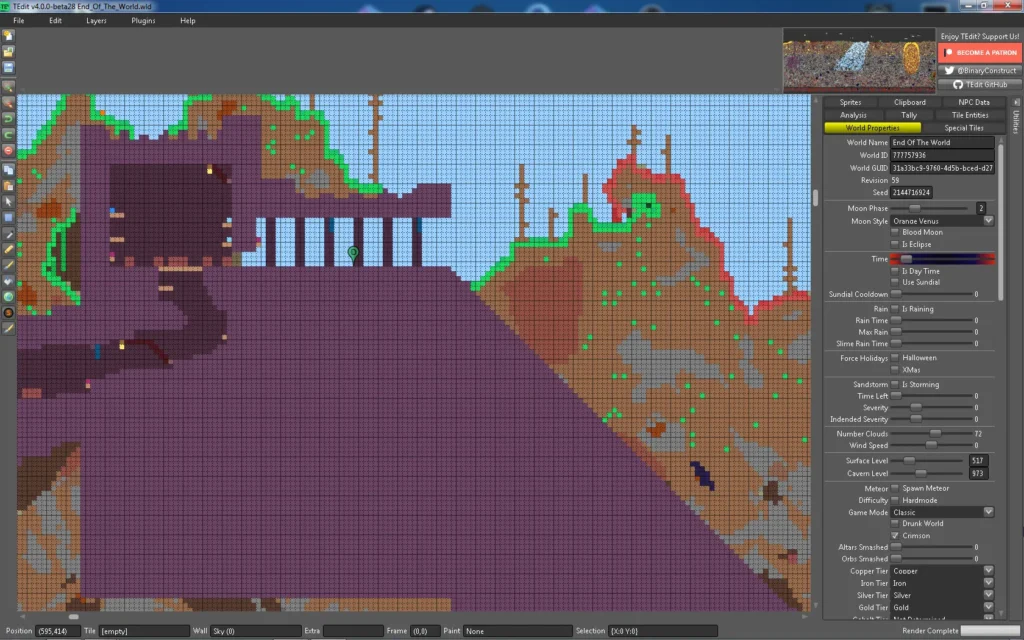Click the Open World folder icon
Viewport: 1024px width, 640px height.
pos(8,52)
